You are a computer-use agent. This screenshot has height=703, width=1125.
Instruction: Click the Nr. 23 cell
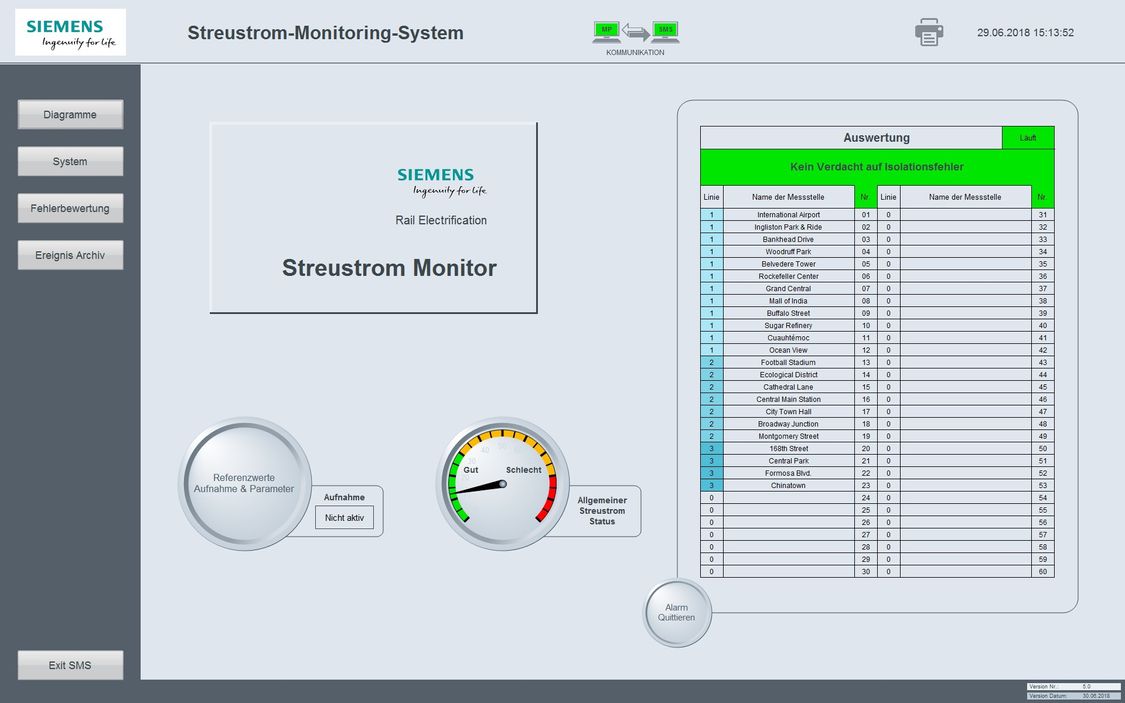[865, 485]
